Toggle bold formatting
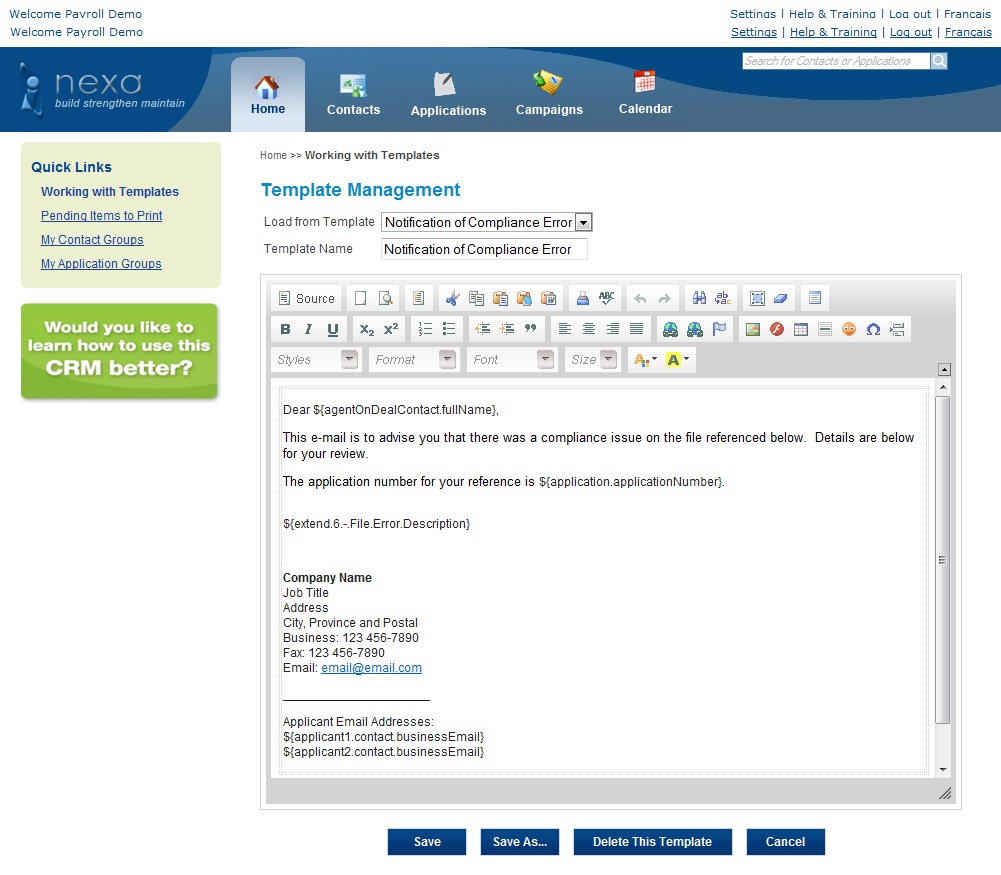Image resolution: width=1001 pixels, height=875 pixels. point(285,329)
